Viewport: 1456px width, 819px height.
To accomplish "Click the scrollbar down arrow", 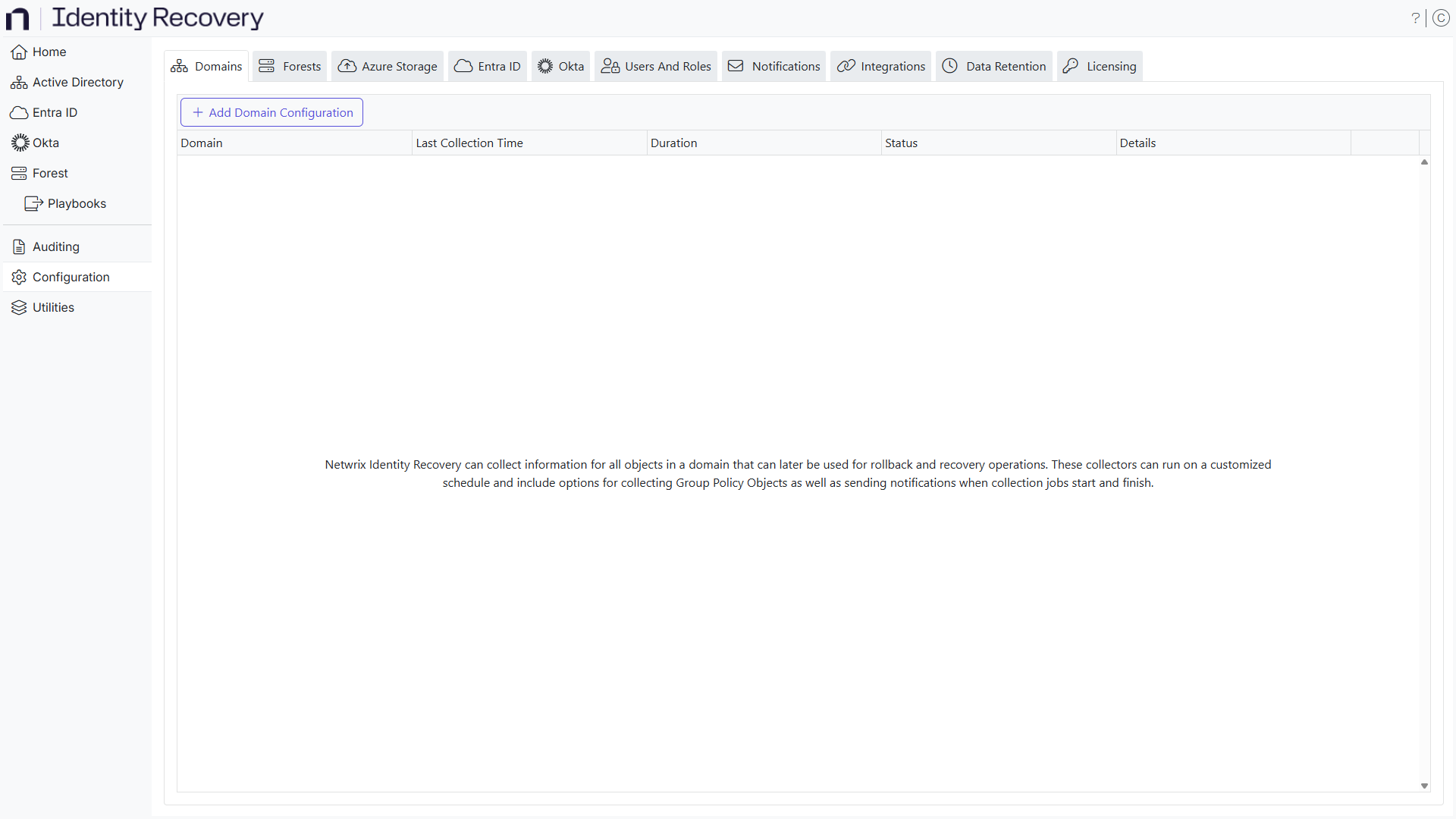I will [x=1425, y=786].
